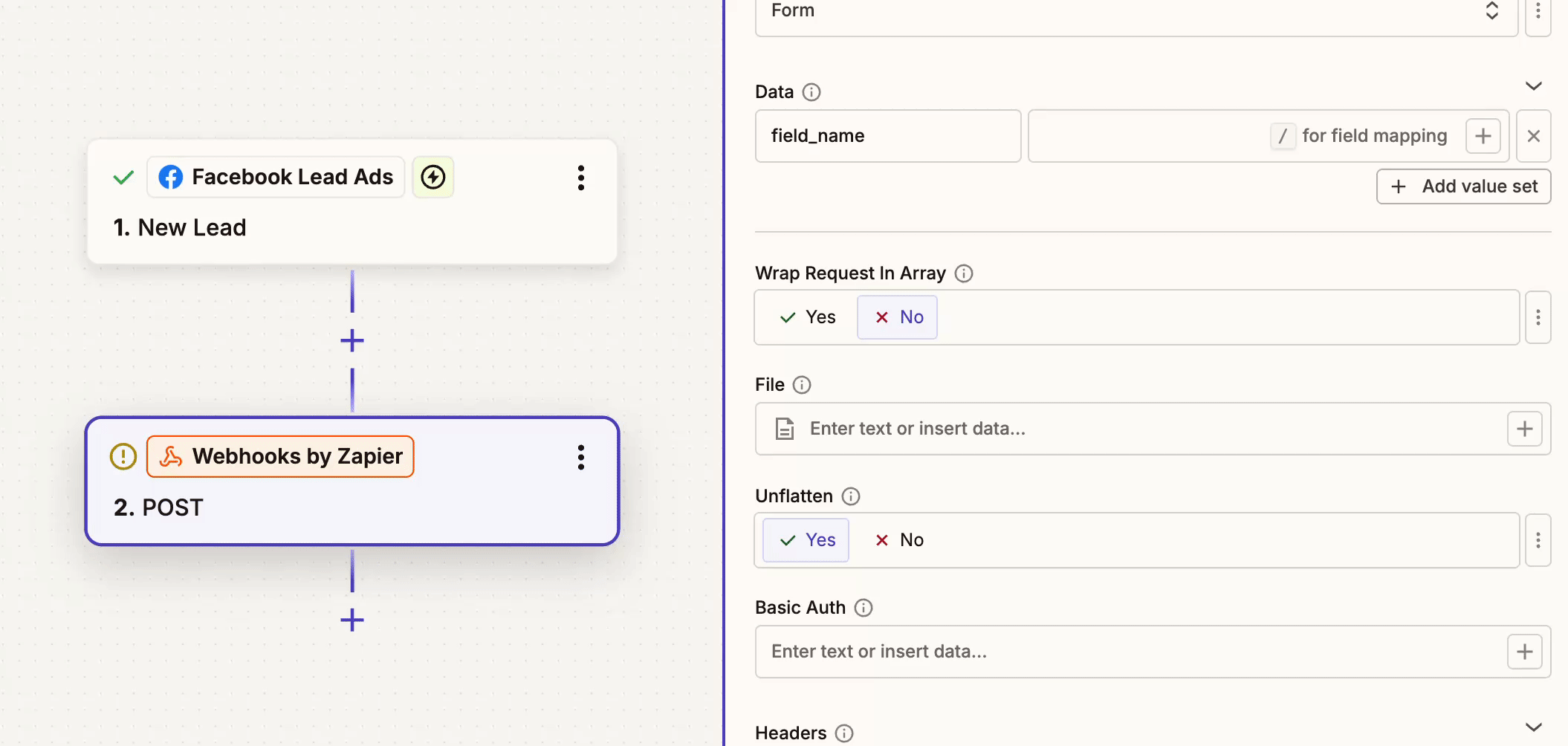The image size is (1568, 746).
Task: Add a step after the POST action
Action: 352,620
